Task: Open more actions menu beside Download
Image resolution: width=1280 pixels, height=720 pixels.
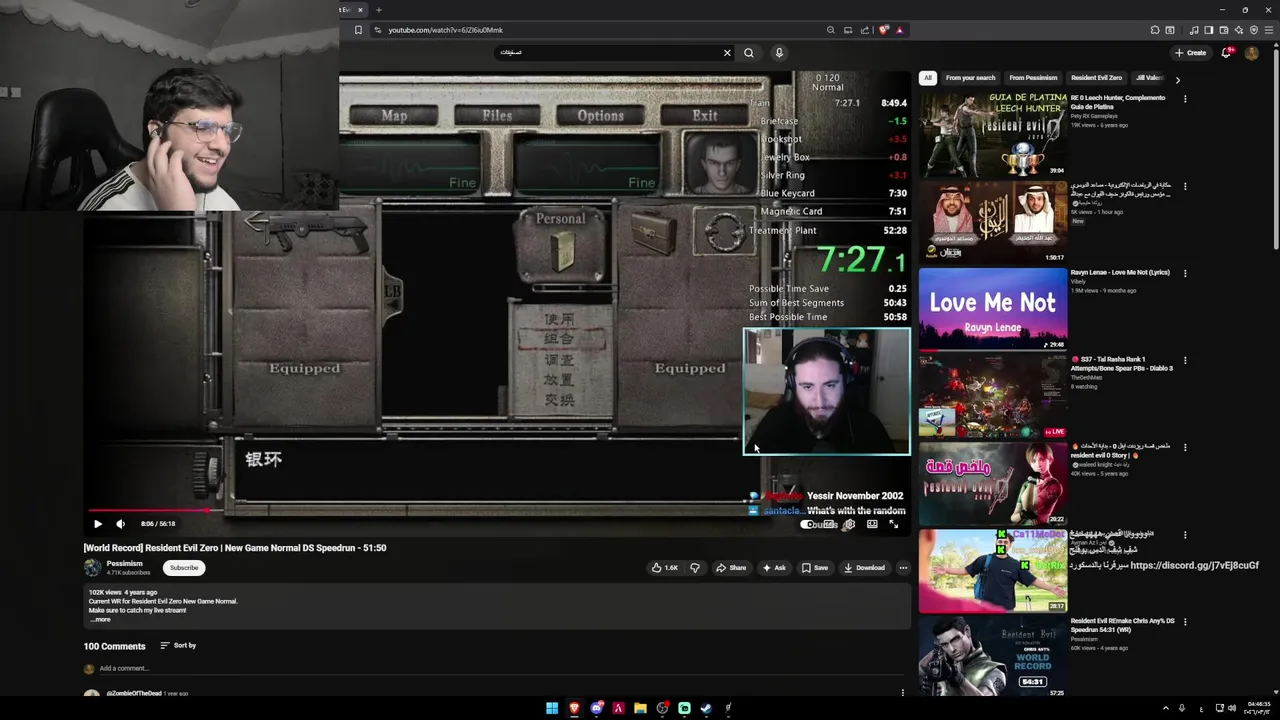Action: click(903, 568)
